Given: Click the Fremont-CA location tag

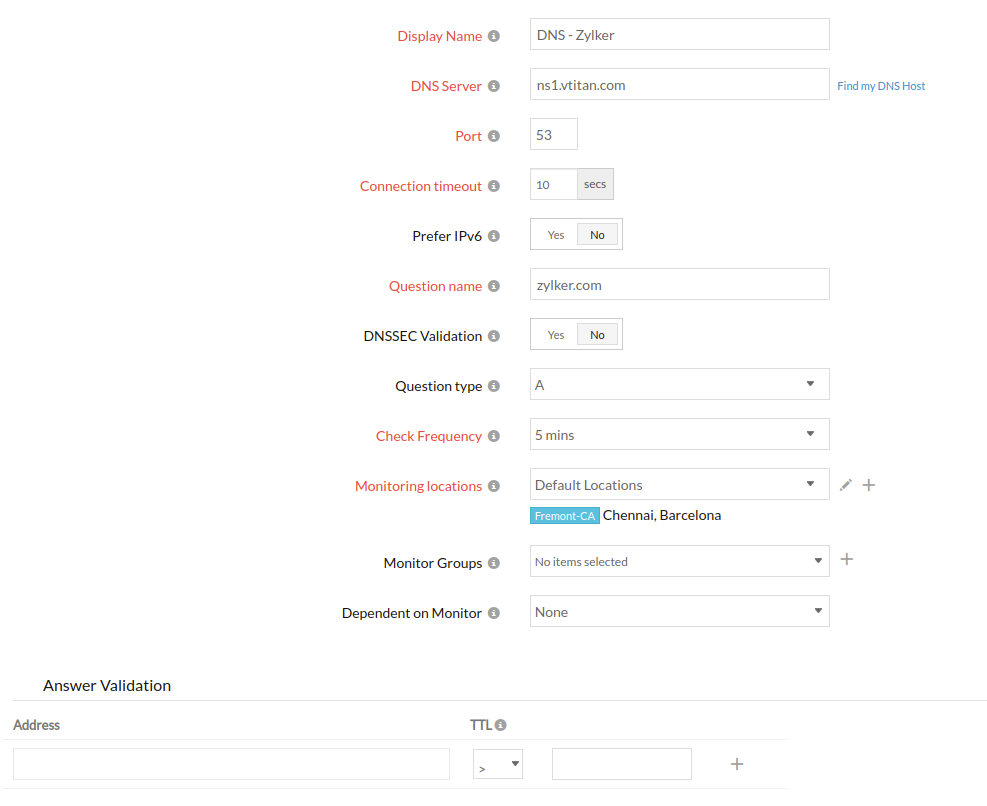Looking at the screenshot, I should (x=564, y=516).
